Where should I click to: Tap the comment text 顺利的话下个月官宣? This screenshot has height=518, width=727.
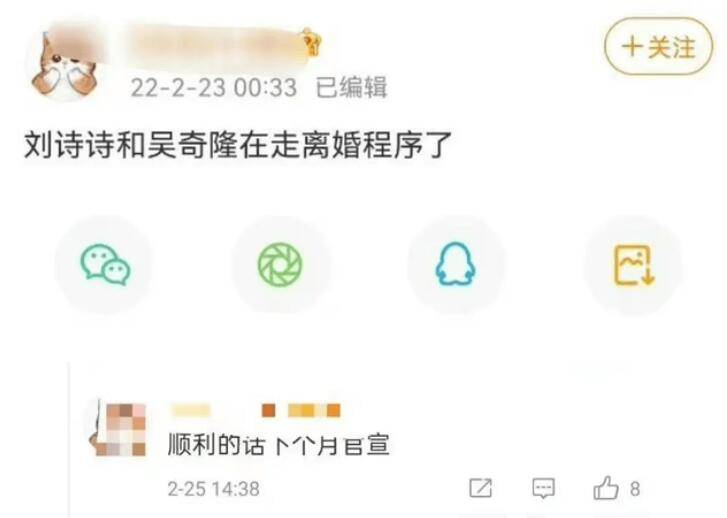[x=278, y=445]
